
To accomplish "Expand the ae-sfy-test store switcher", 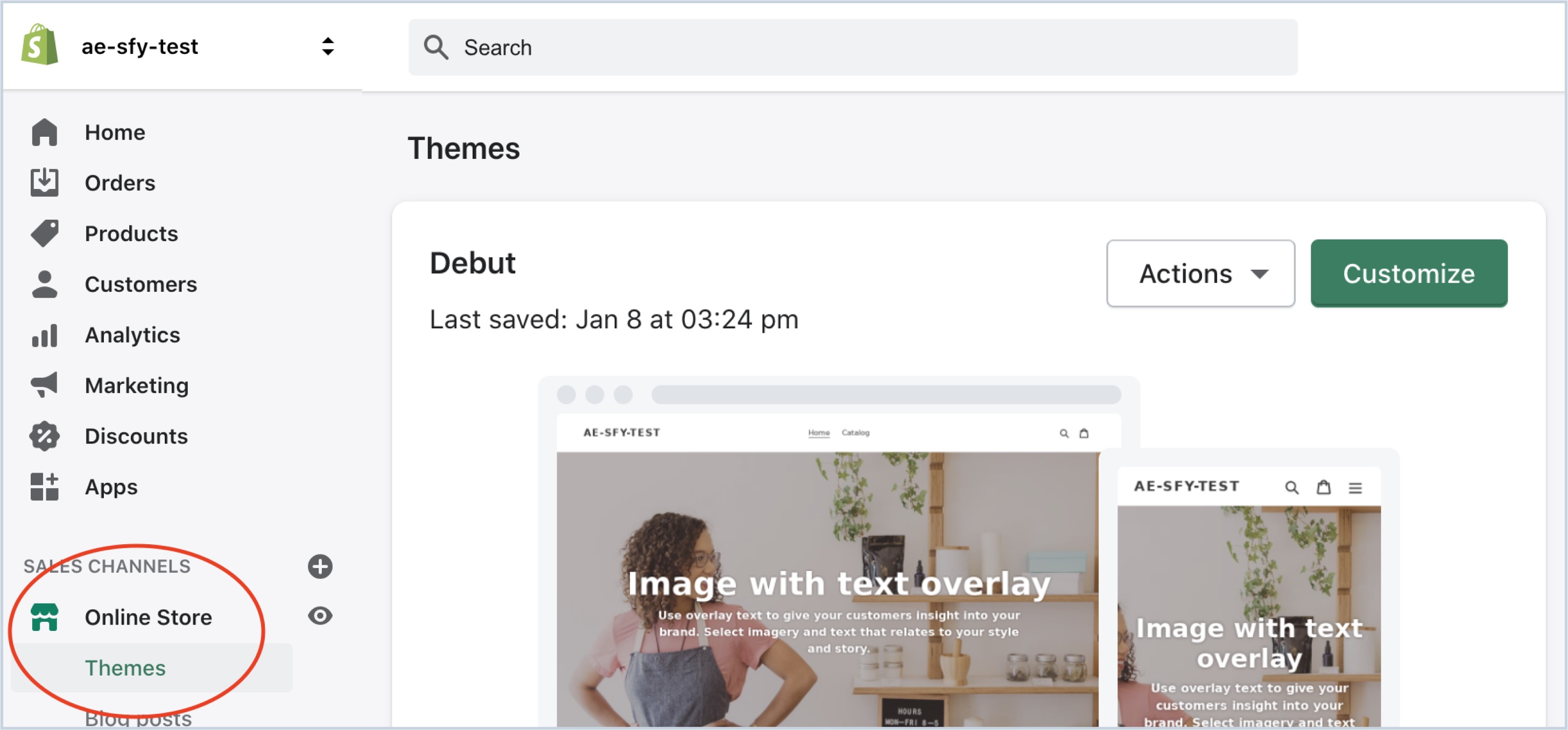I will pyautogui.click(x=328, y=46).
